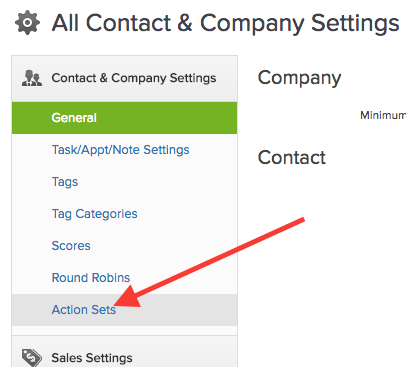
Task: Select Round Robins in the sidebar
Action: 91,278
